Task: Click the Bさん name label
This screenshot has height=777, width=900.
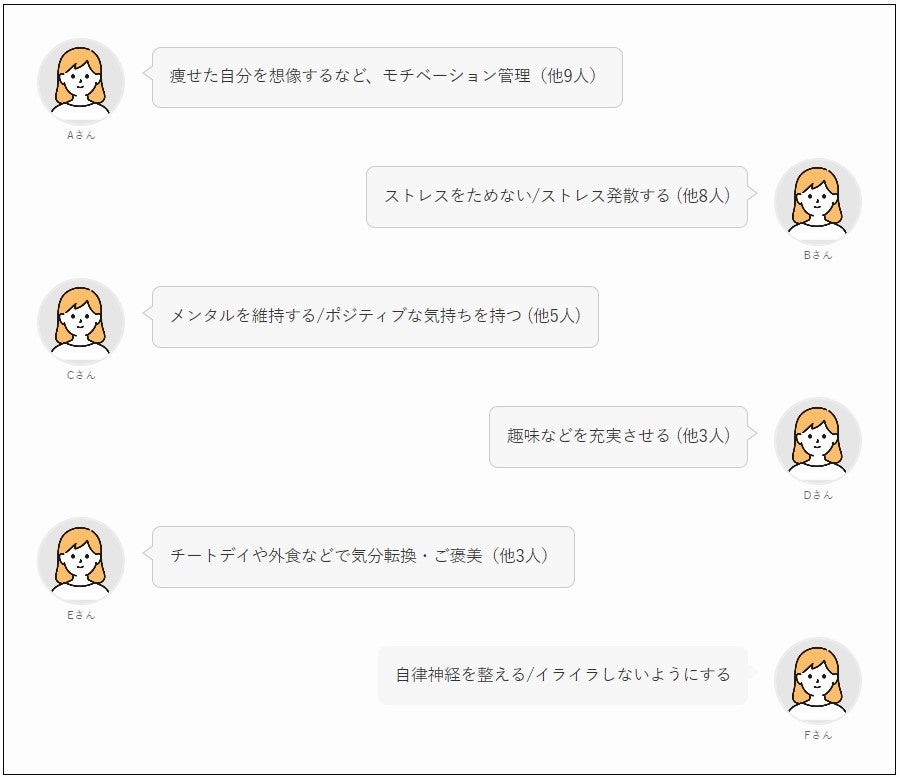Action: 818,255
